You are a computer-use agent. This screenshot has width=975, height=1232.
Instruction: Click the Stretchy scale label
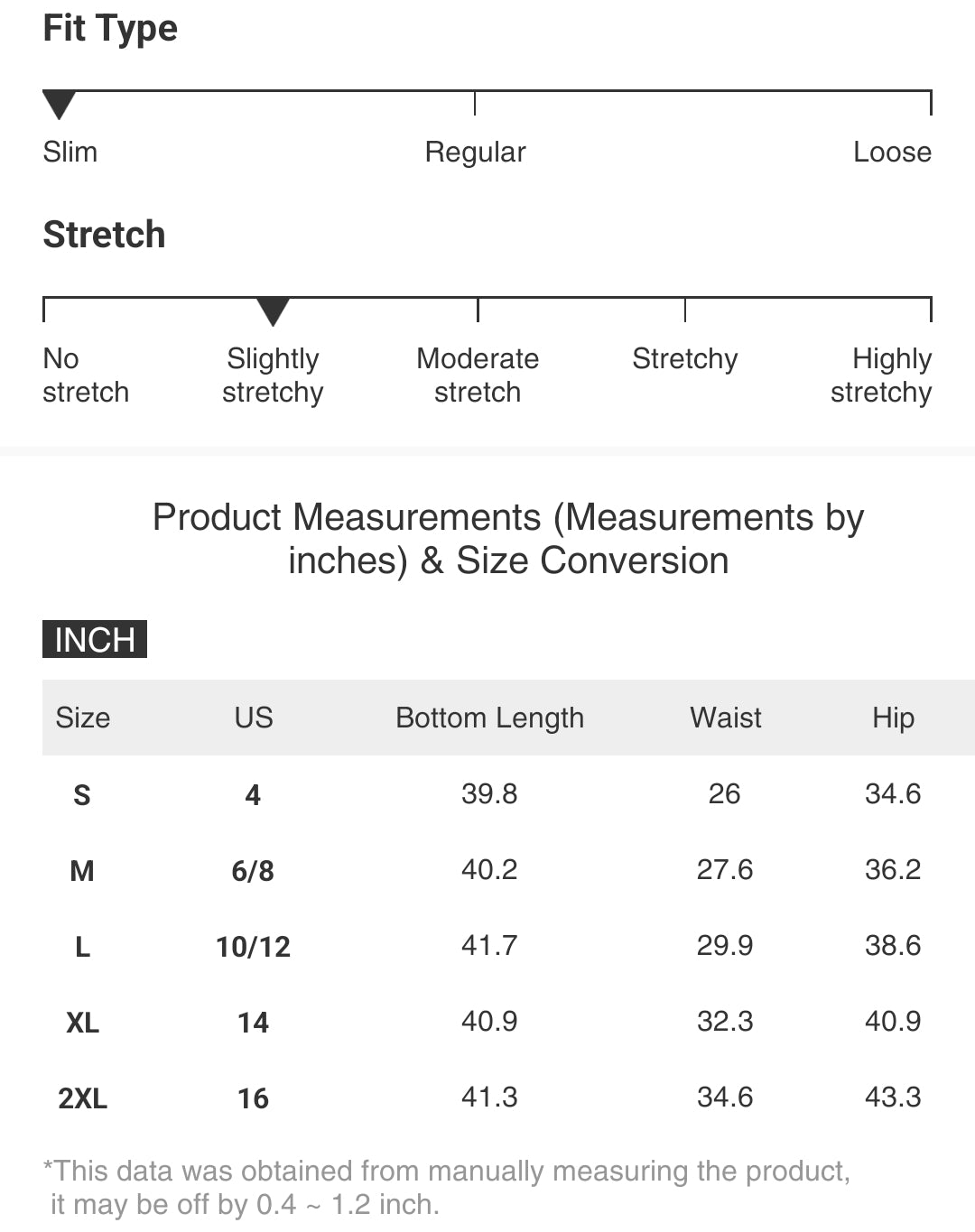pos(684,358)
